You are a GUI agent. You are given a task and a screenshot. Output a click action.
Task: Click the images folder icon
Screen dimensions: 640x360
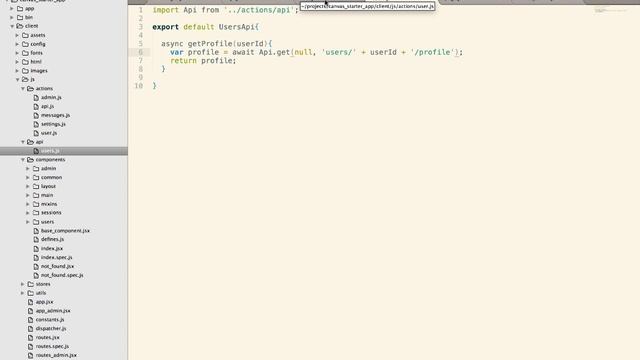[x=25, y=71]
